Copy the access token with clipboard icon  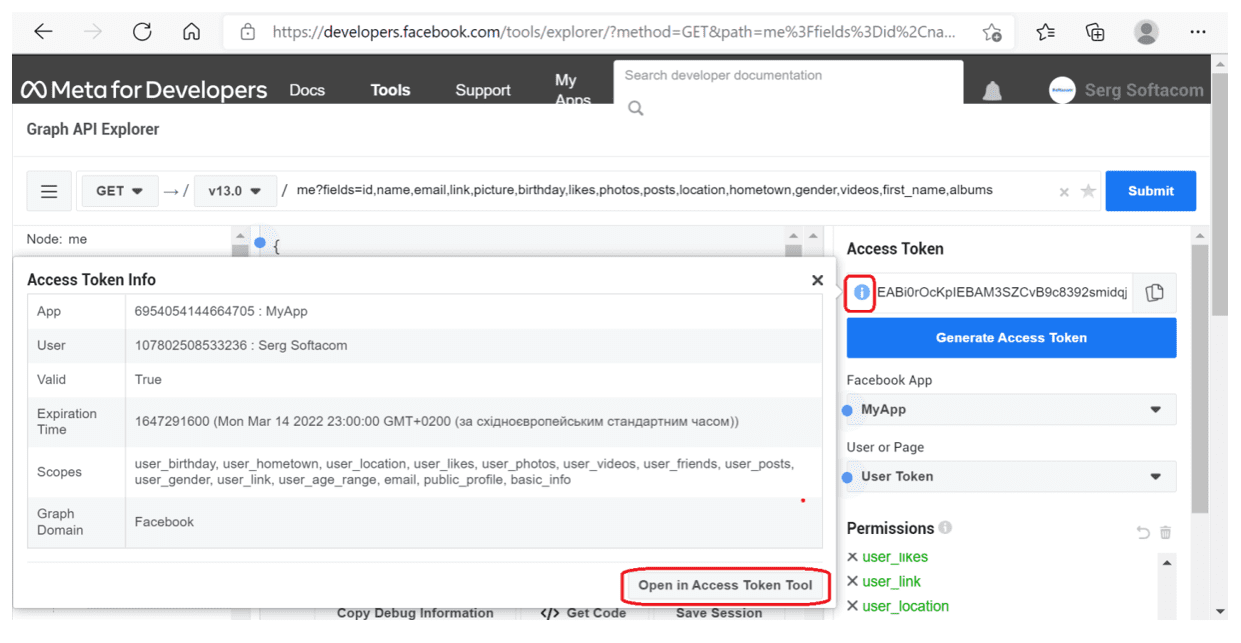(1154, 293)
